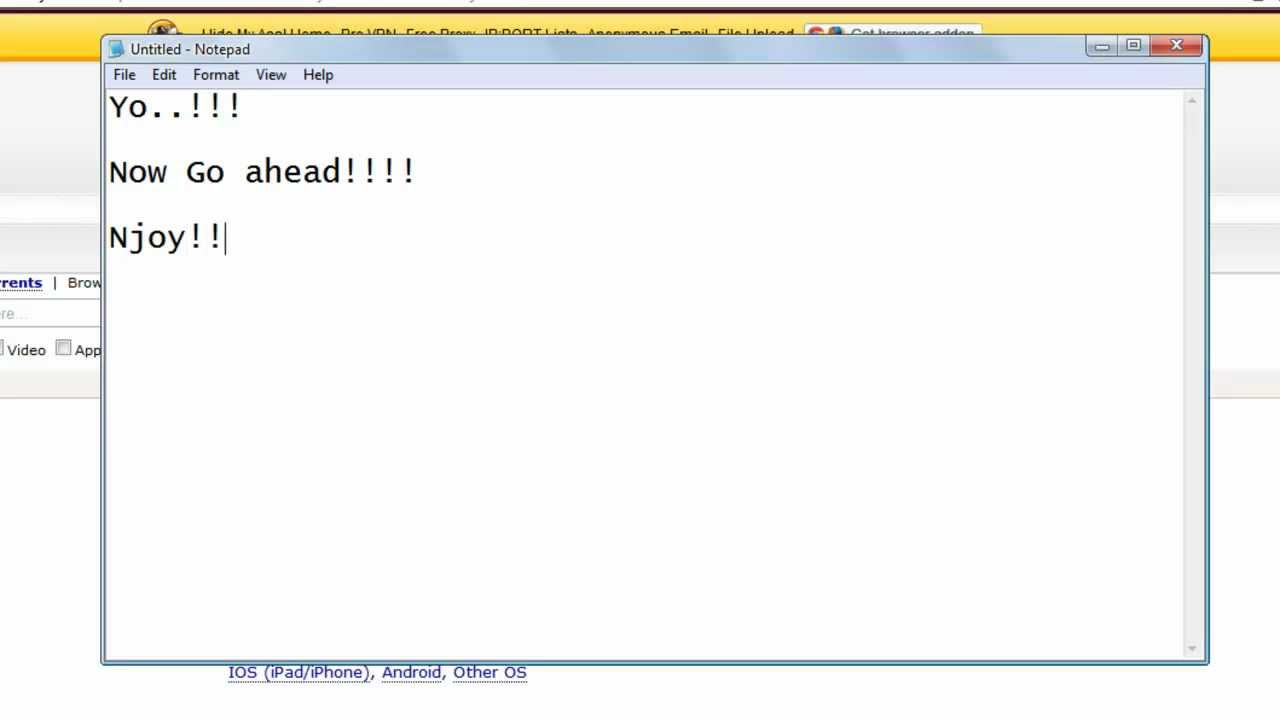1280x720 pixels.
Task: Open the View menu in Notepad
Action: pos(271,75)
